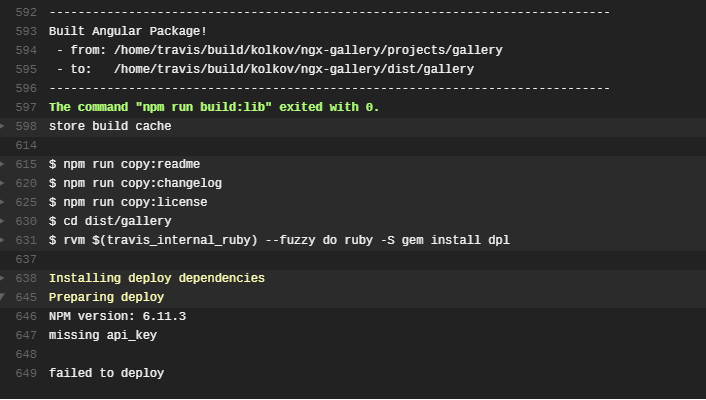The width and height of the screenshot is (706, 400).
Task: Collapse the 'Preparing deploy' fold arrow
Action: pos(4,297)
